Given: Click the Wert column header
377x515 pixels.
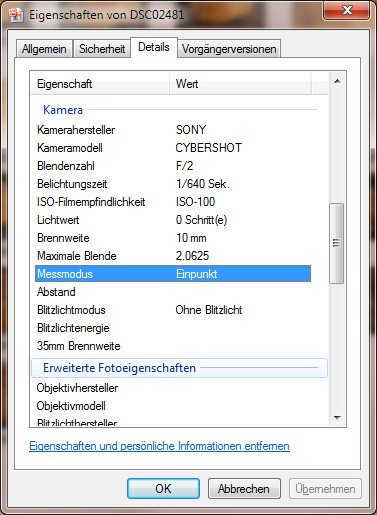Looking at the screenshot, I should tap(240, 84).
